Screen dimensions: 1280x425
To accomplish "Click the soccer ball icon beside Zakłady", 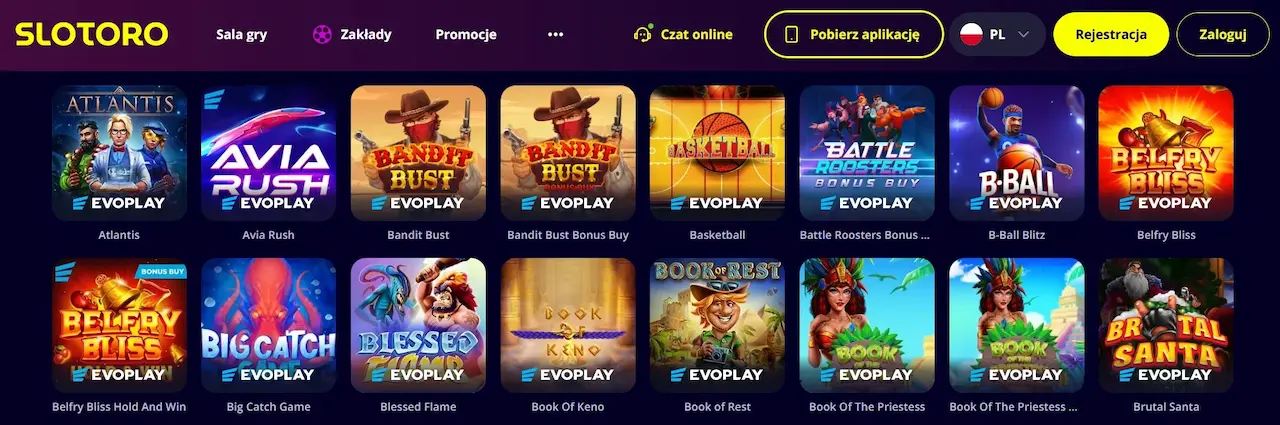I will coord(321,34).
